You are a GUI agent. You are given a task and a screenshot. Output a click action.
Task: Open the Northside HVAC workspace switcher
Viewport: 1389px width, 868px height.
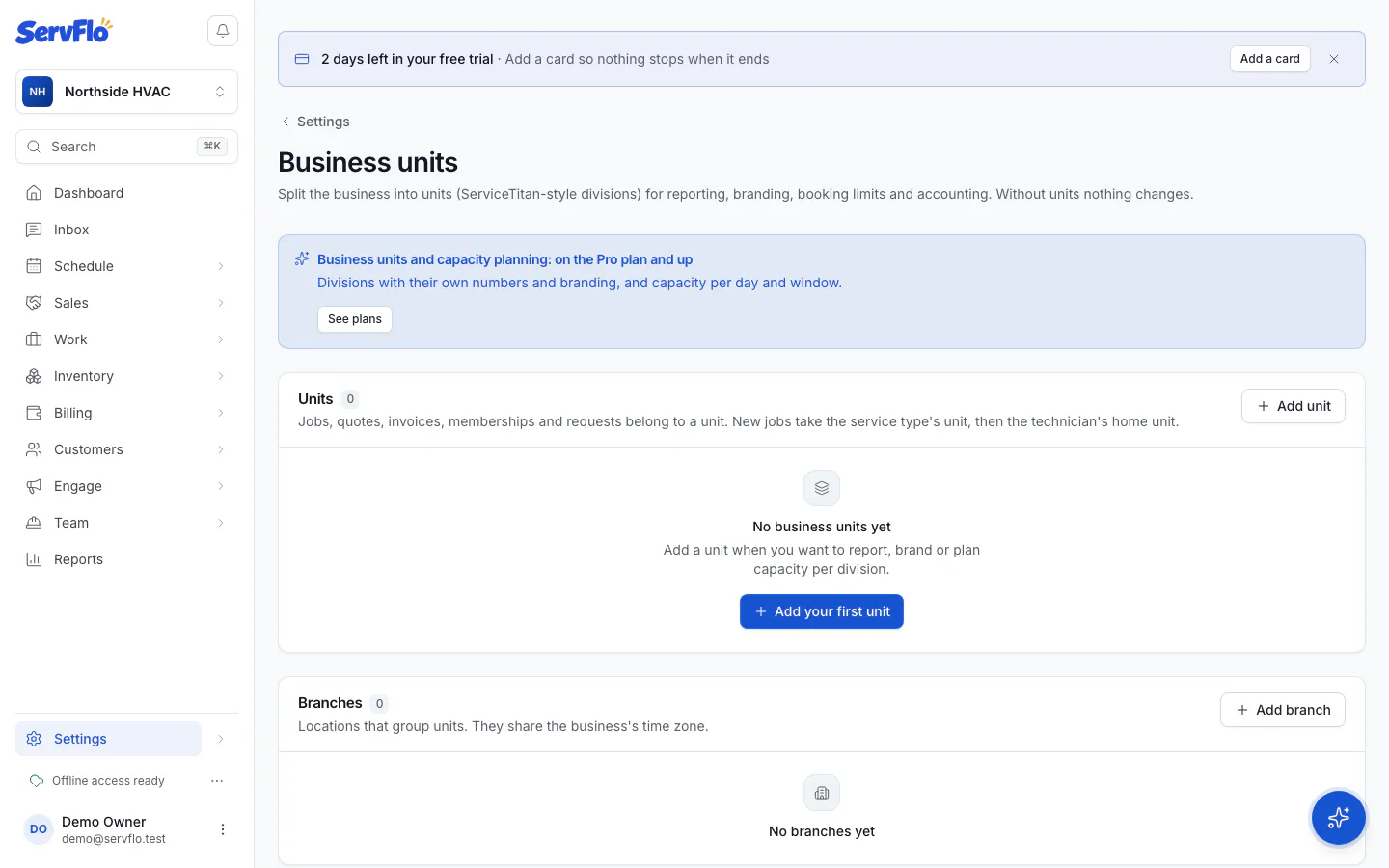126,92
